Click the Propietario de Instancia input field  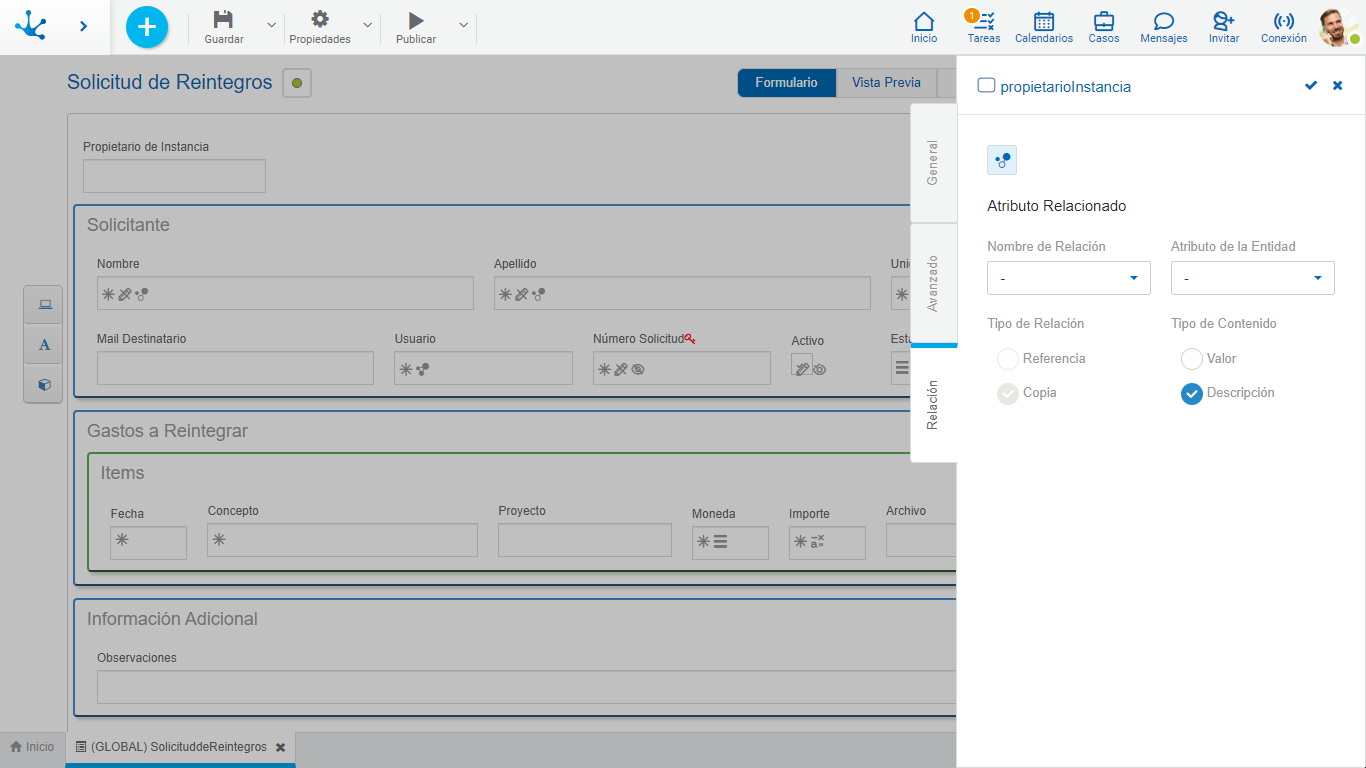coord(174,176)
